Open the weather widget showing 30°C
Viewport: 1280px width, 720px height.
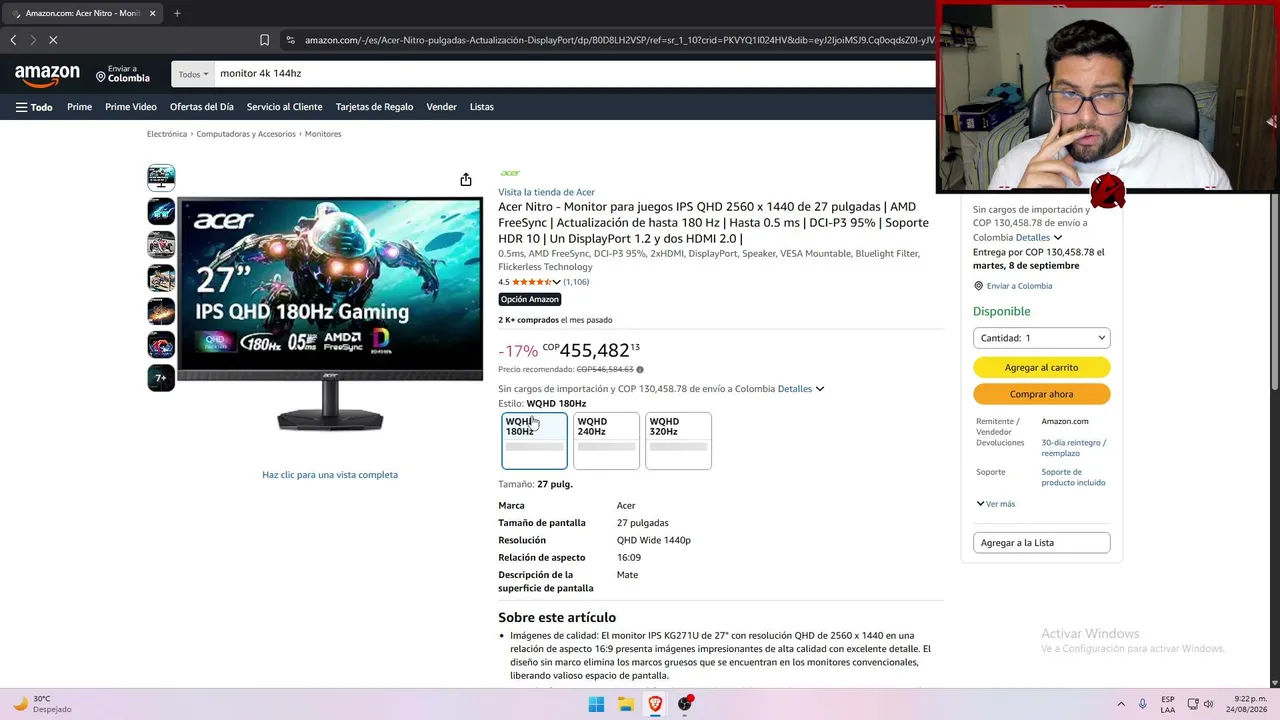coord(44,704)
